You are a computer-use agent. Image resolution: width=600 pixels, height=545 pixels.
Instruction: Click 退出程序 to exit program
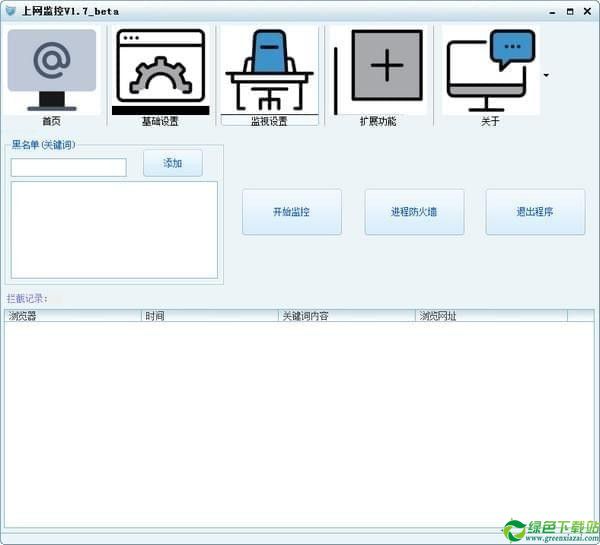[x=535, y=212]
